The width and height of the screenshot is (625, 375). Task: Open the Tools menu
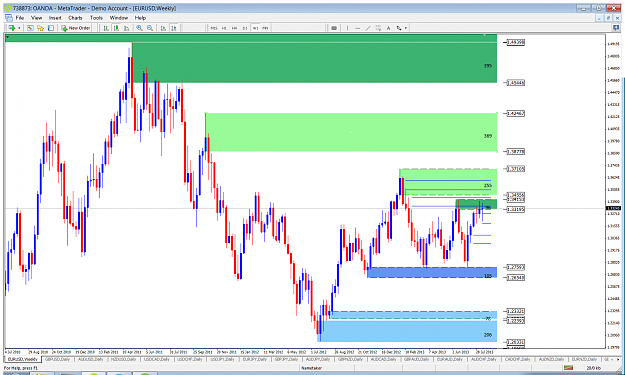96,18
